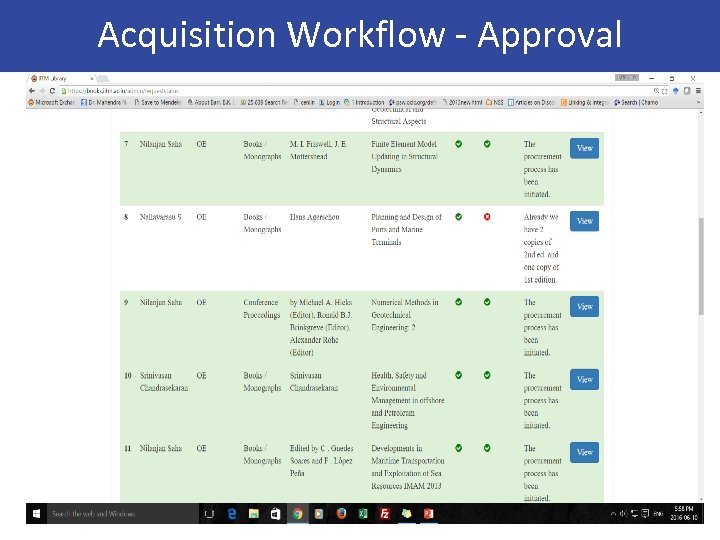The image size is (720, 540).
Task: View request 10 Health, Safety and Environmental Management
Action: pyautogui.click(x=585, y=380)
